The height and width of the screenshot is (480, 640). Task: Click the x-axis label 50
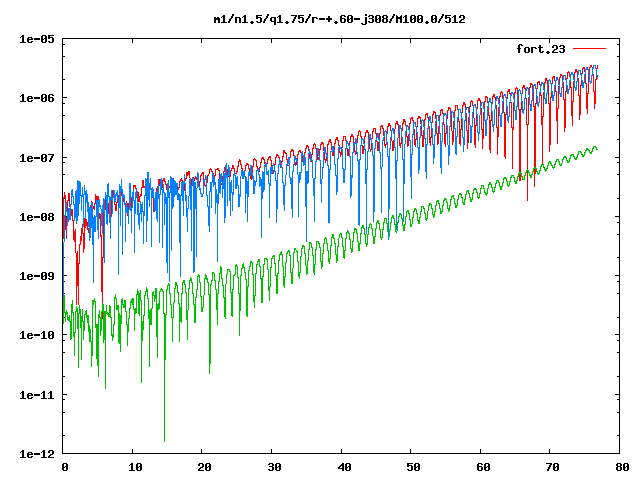413,467
